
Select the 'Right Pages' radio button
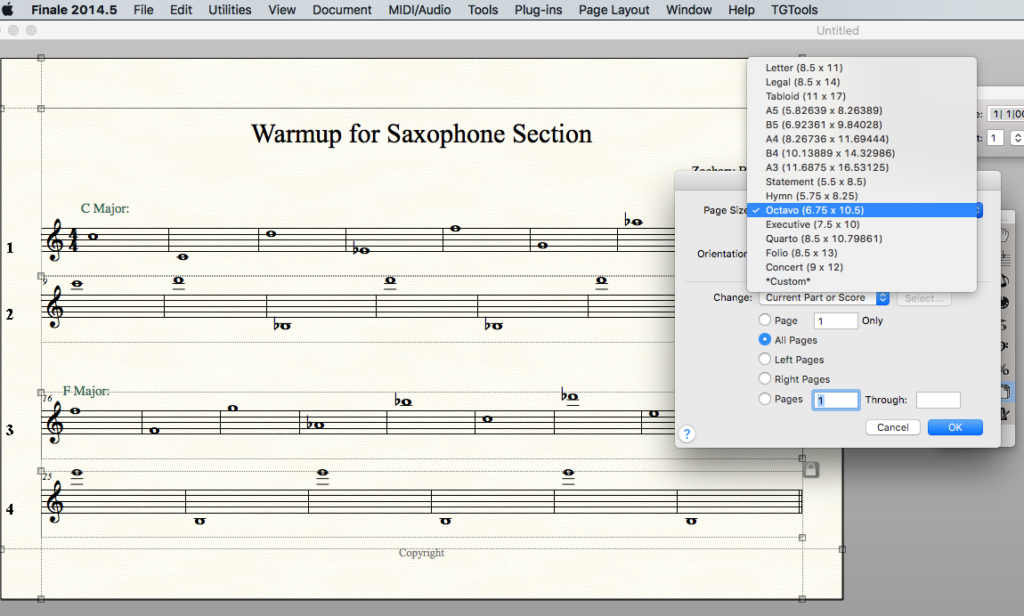pos(765,379)
